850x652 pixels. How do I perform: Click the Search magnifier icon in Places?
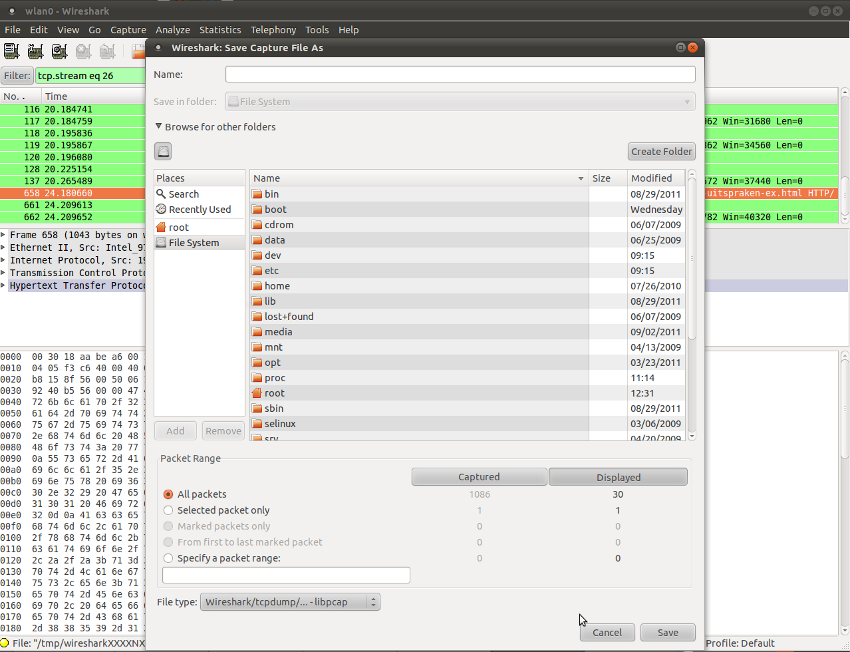coord(160,193)
